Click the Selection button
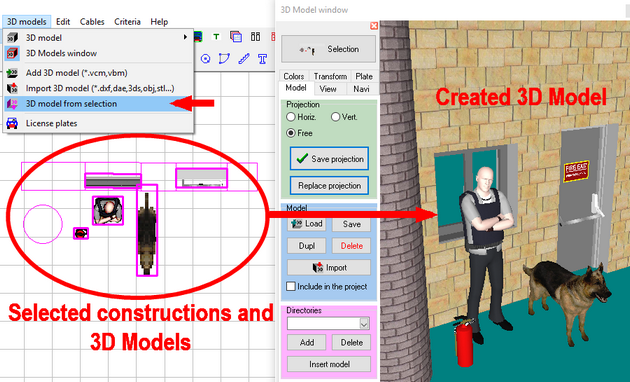 [x=329, y=49]
